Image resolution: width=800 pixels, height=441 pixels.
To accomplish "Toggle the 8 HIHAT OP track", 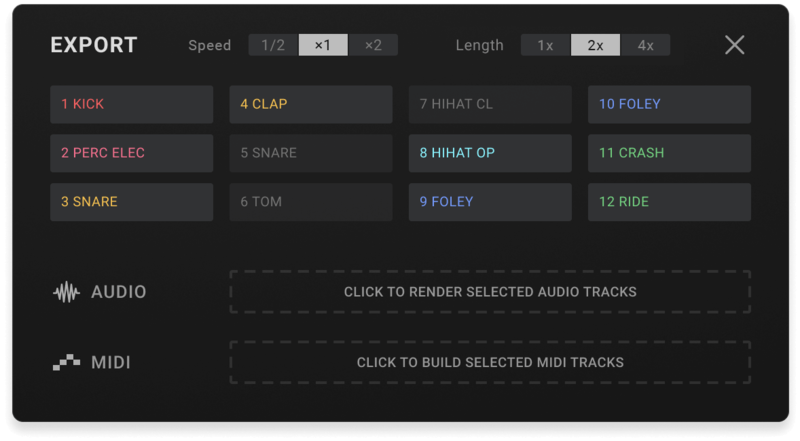I will (x=490, y=153).
